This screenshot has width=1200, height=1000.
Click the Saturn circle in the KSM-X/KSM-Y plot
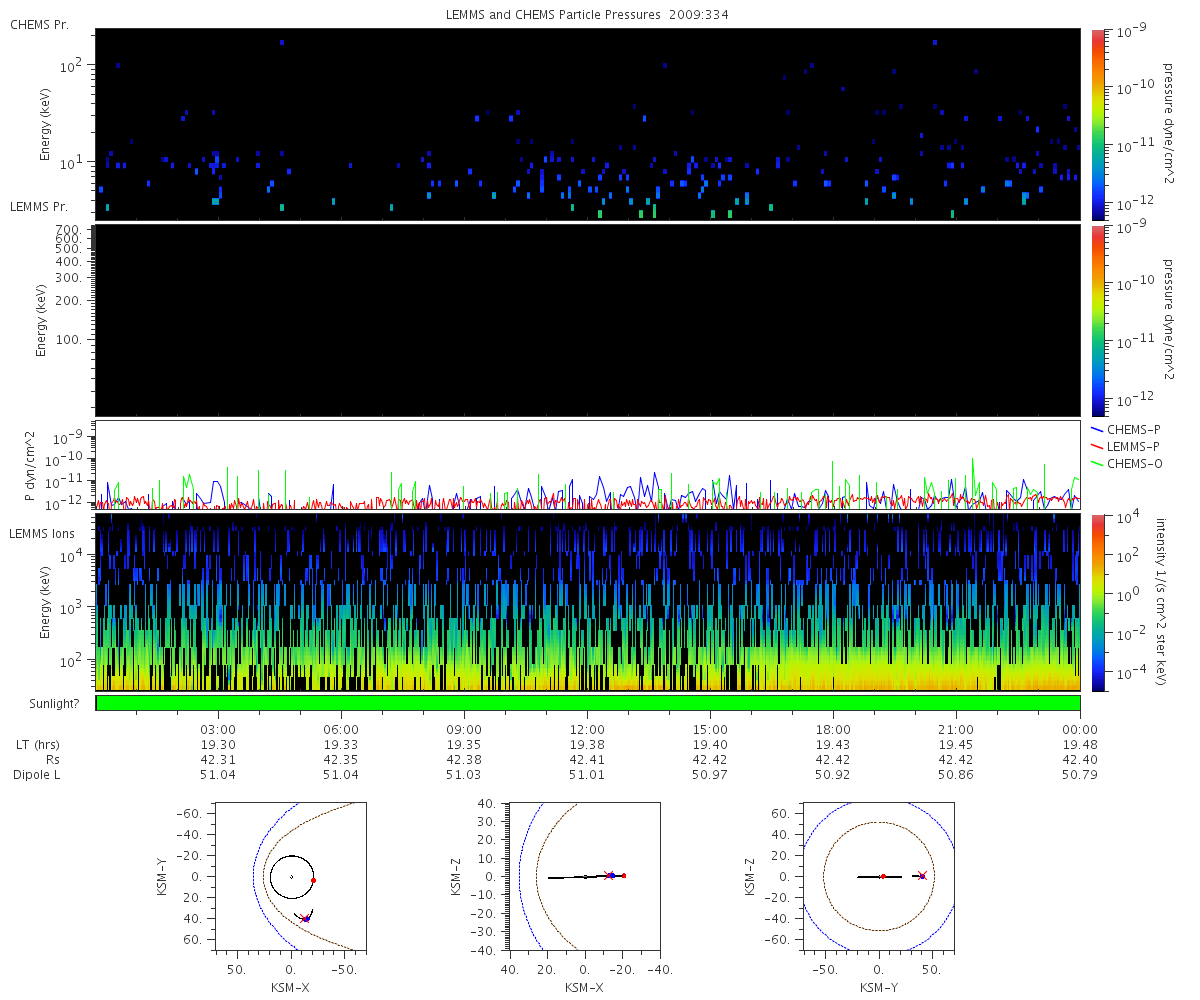tap(292, 877)
